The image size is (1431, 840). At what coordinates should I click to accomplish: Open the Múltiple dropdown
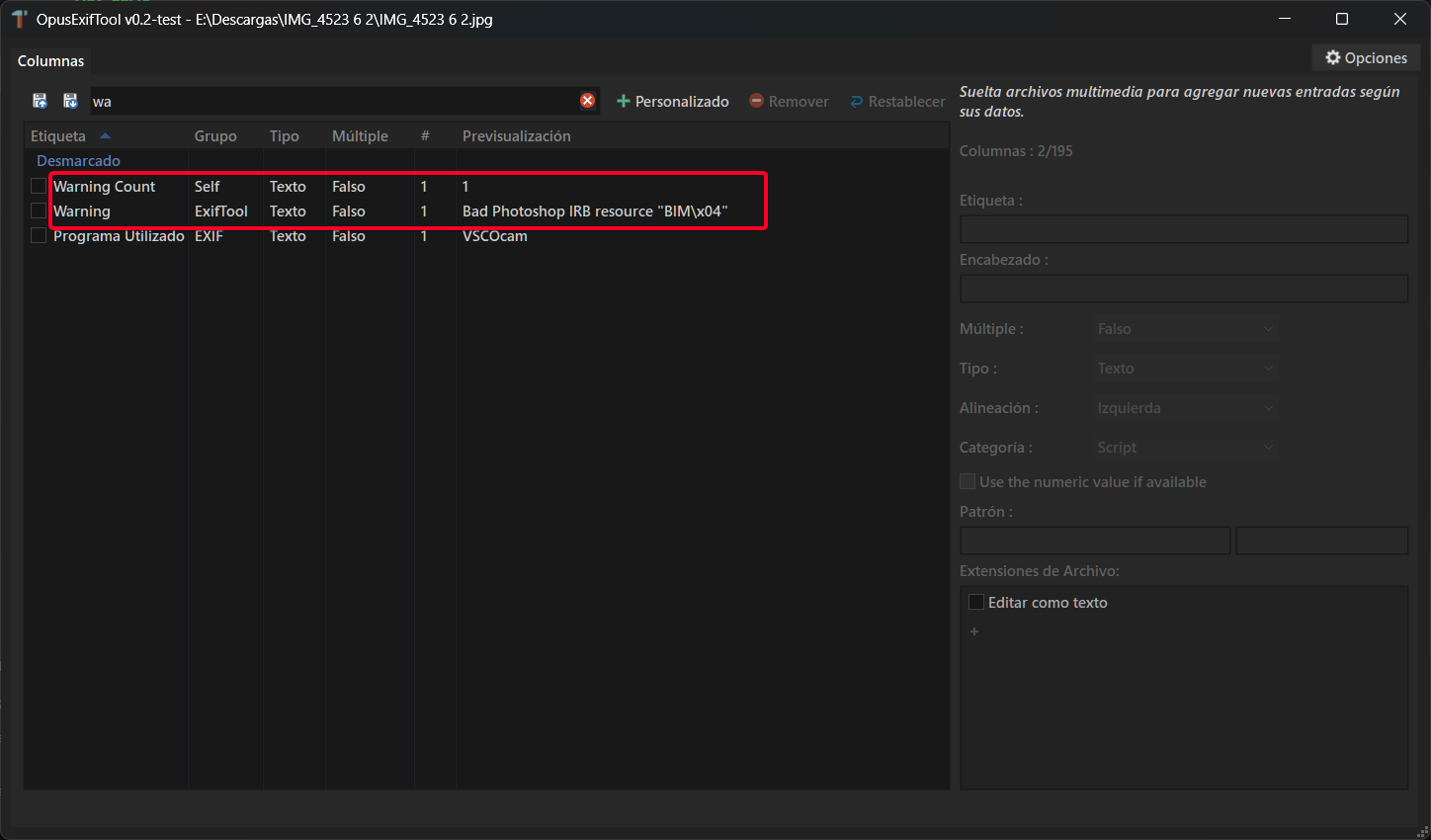pyautogui.click(x=1185, y=329)
